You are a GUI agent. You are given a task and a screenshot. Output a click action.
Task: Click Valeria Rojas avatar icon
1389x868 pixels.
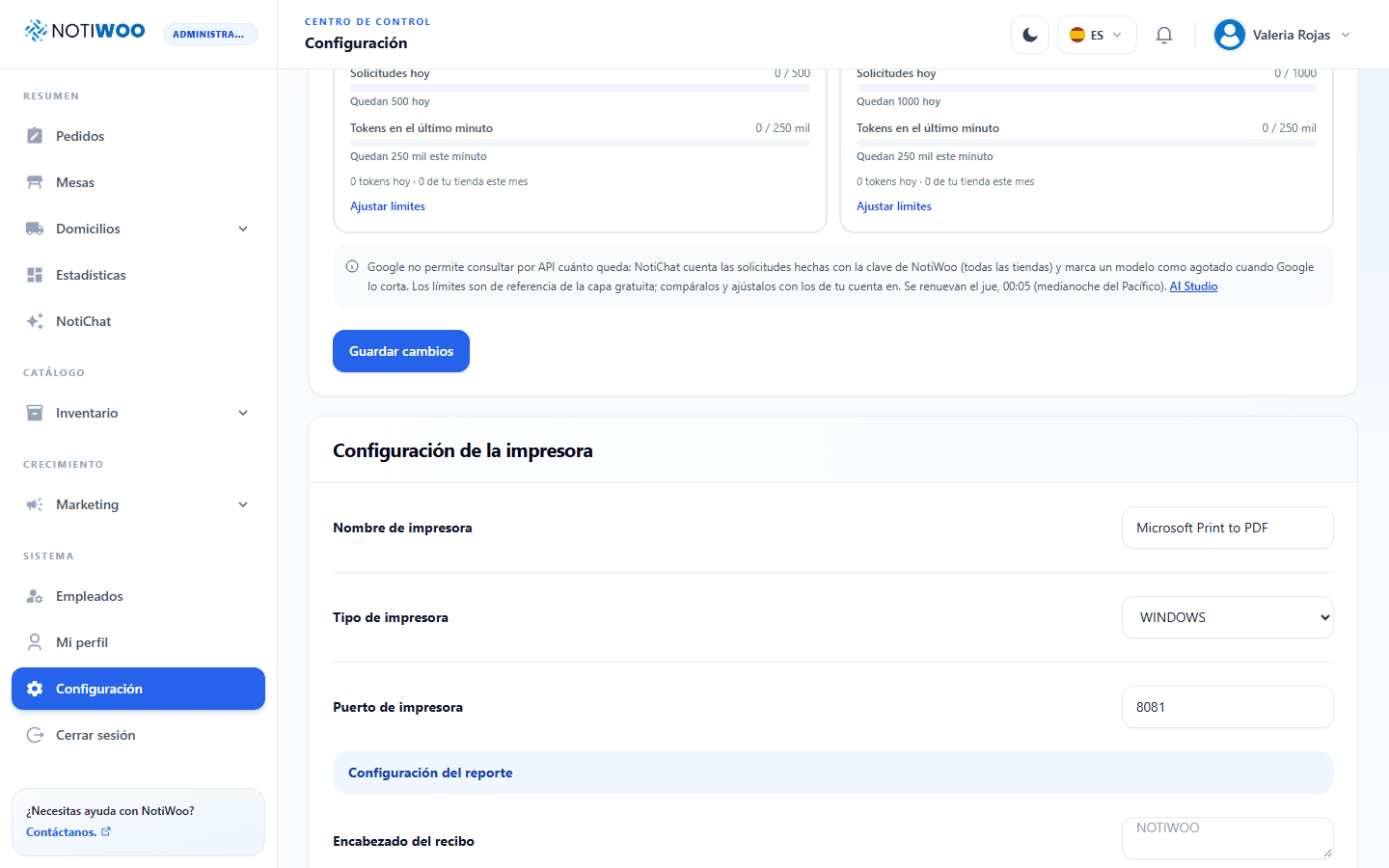pyautogui.click(x=1230, y=35)
